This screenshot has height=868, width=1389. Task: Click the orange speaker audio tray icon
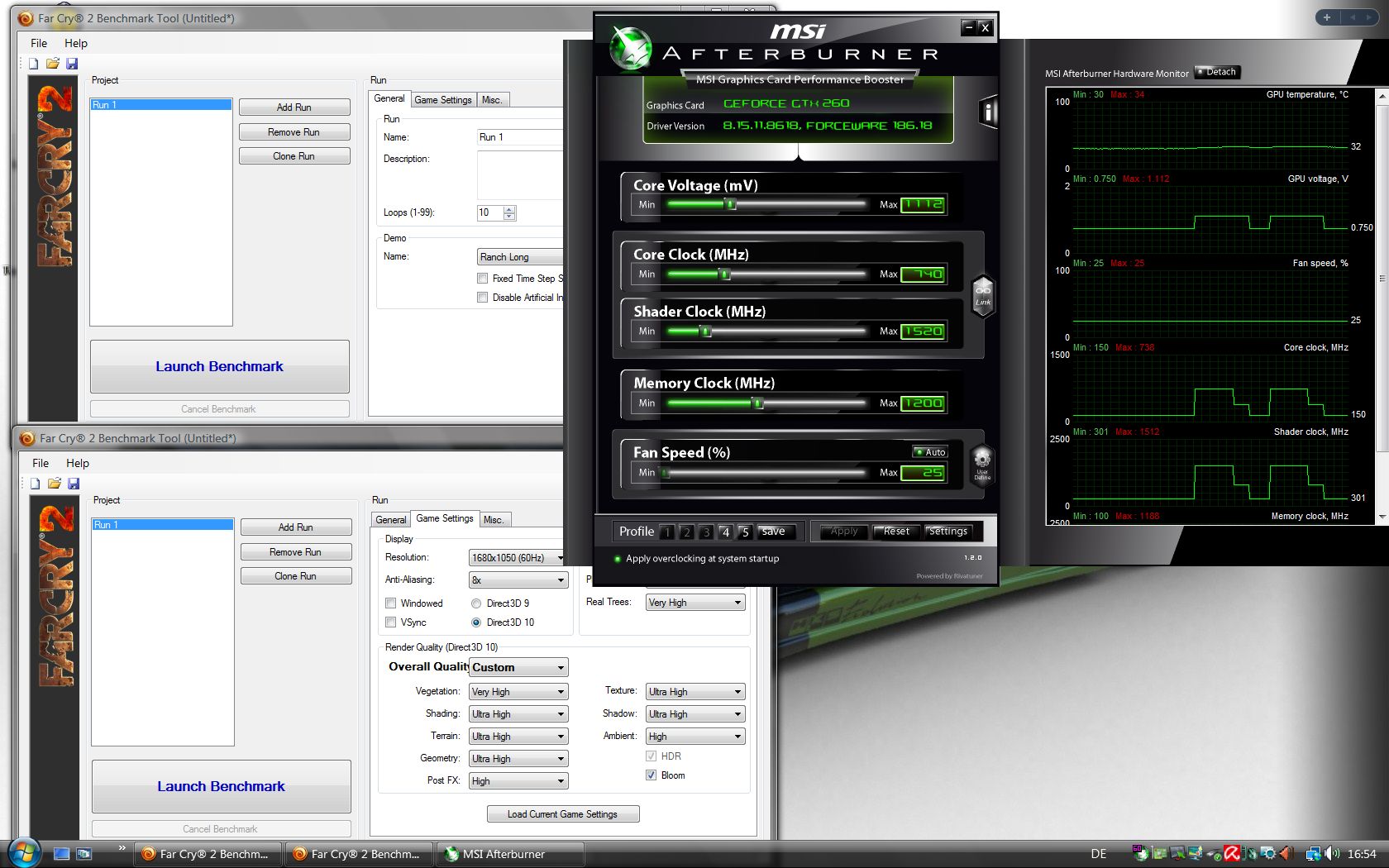[1285, 854]
